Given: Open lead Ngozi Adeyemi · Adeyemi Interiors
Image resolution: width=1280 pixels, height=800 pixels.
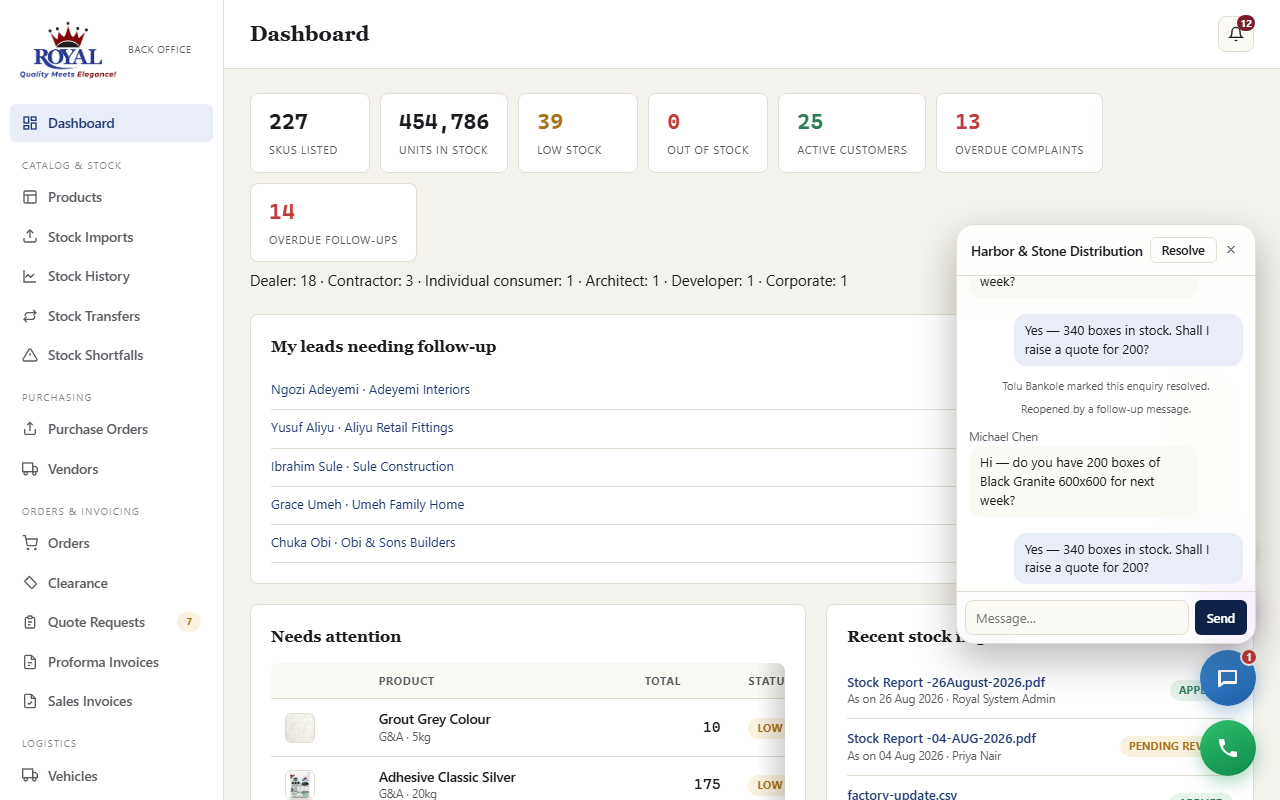Looking at the screenshot, I should click(370, 389).
